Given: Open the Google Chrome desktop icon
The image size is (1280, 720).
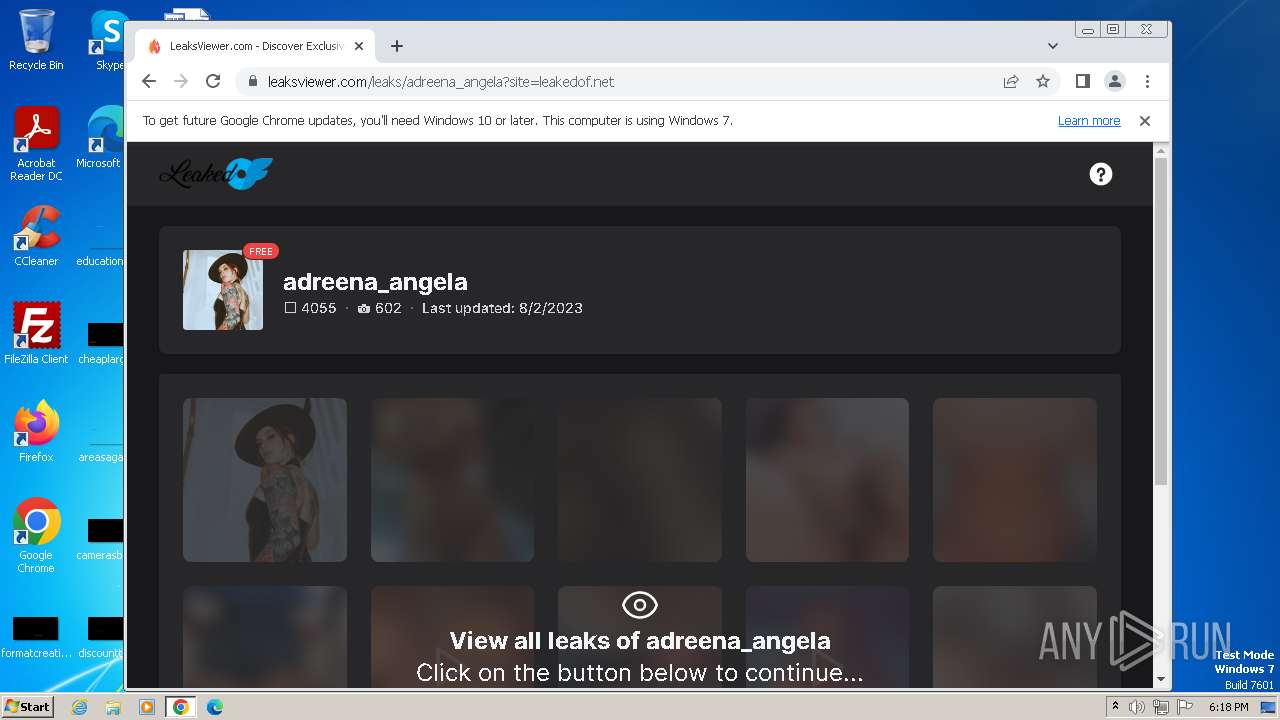Looking at the screenshot, I should pyautogui.click(x=36, y=535).
